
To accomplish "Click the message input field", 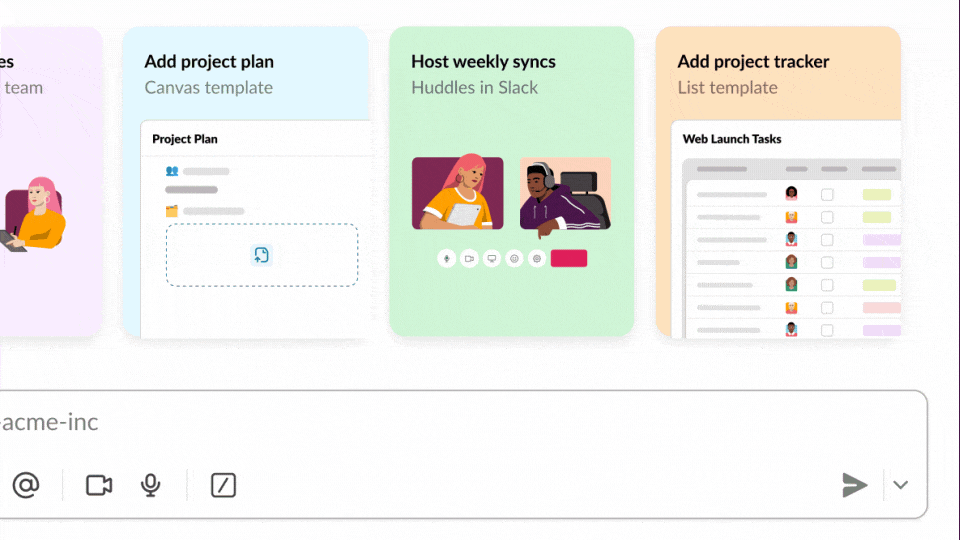I will point(463,422).
